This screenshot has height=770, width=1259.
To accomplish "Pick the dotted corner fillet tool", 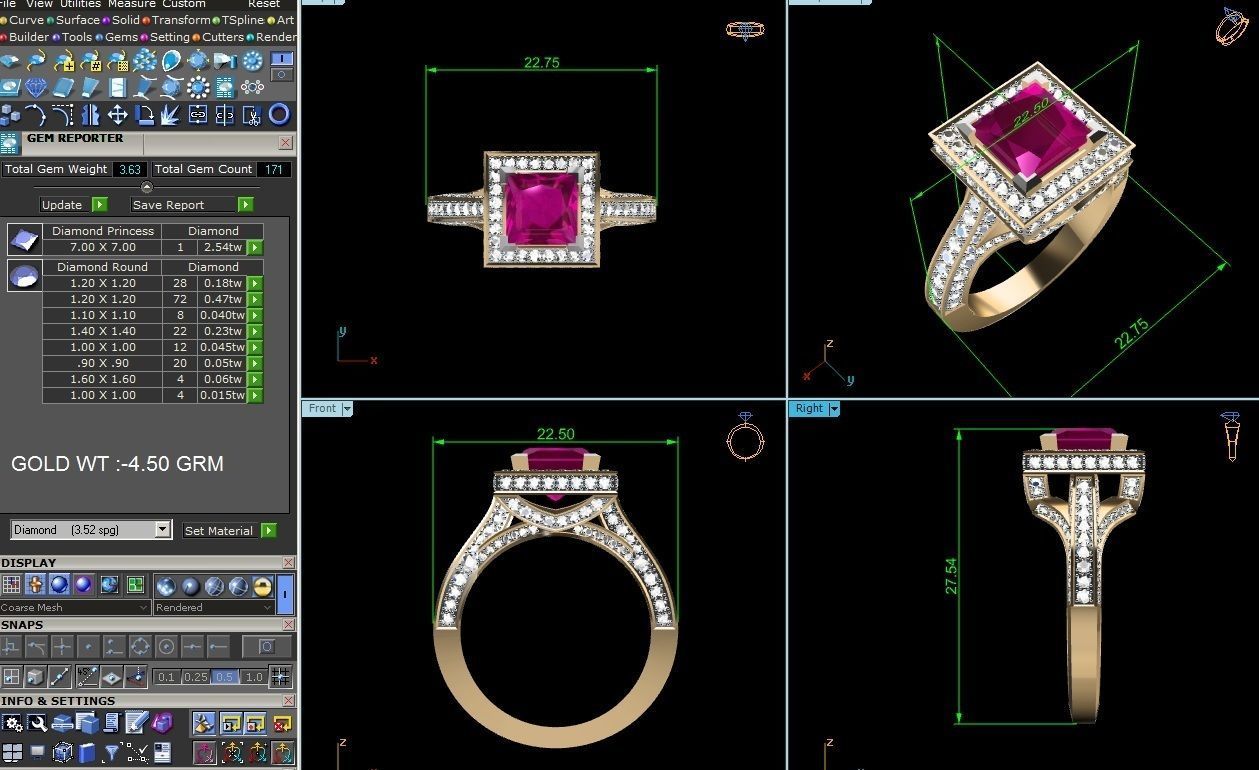I will point(62,115).
